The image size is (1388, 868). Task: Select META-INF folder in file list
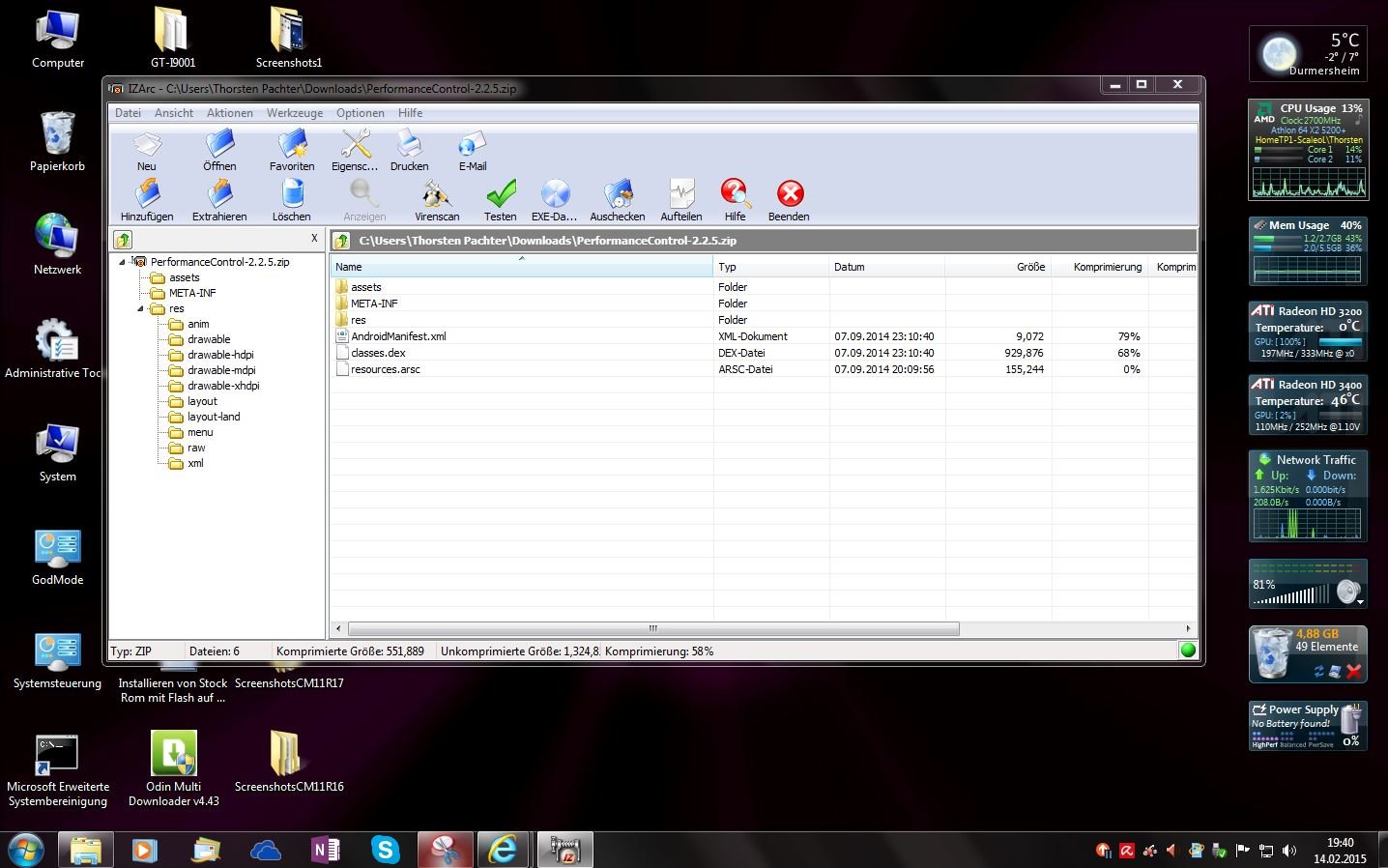[374, 304]
